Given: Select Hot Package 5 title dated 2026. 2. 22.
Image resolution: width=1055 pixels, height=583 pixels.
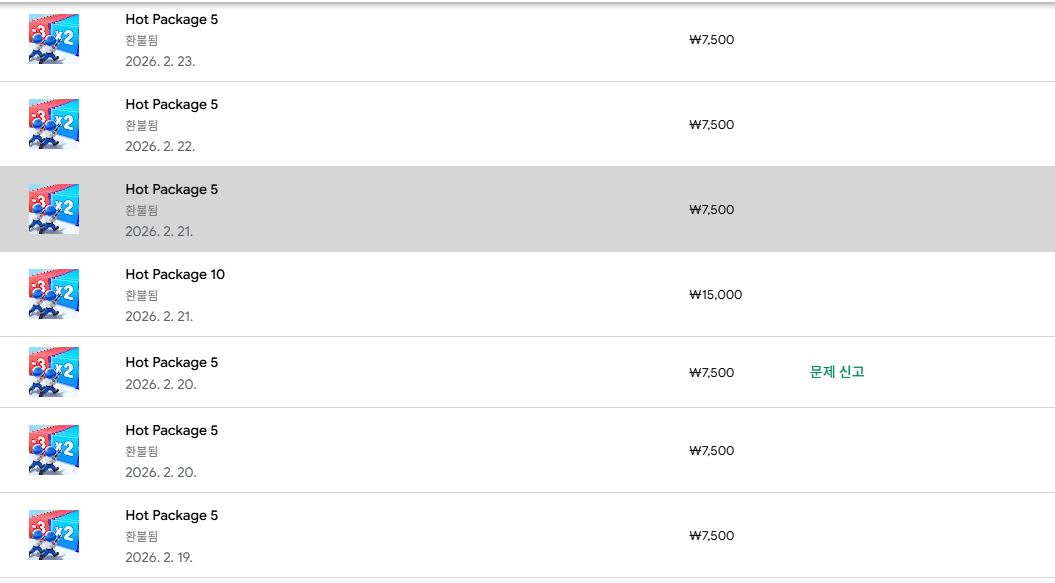Looking at the screenshot, I should point(171,105).
